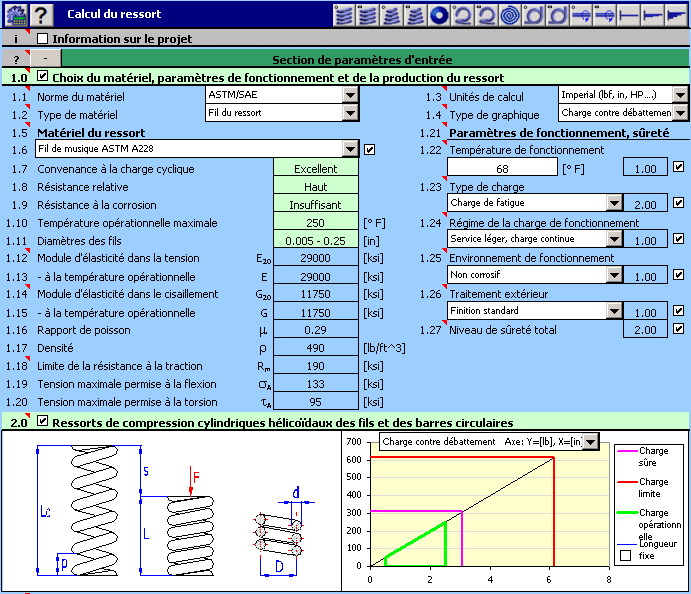Collapse input section with the '-' button
The image size is (691, 594).
click(x=45, y=59)
